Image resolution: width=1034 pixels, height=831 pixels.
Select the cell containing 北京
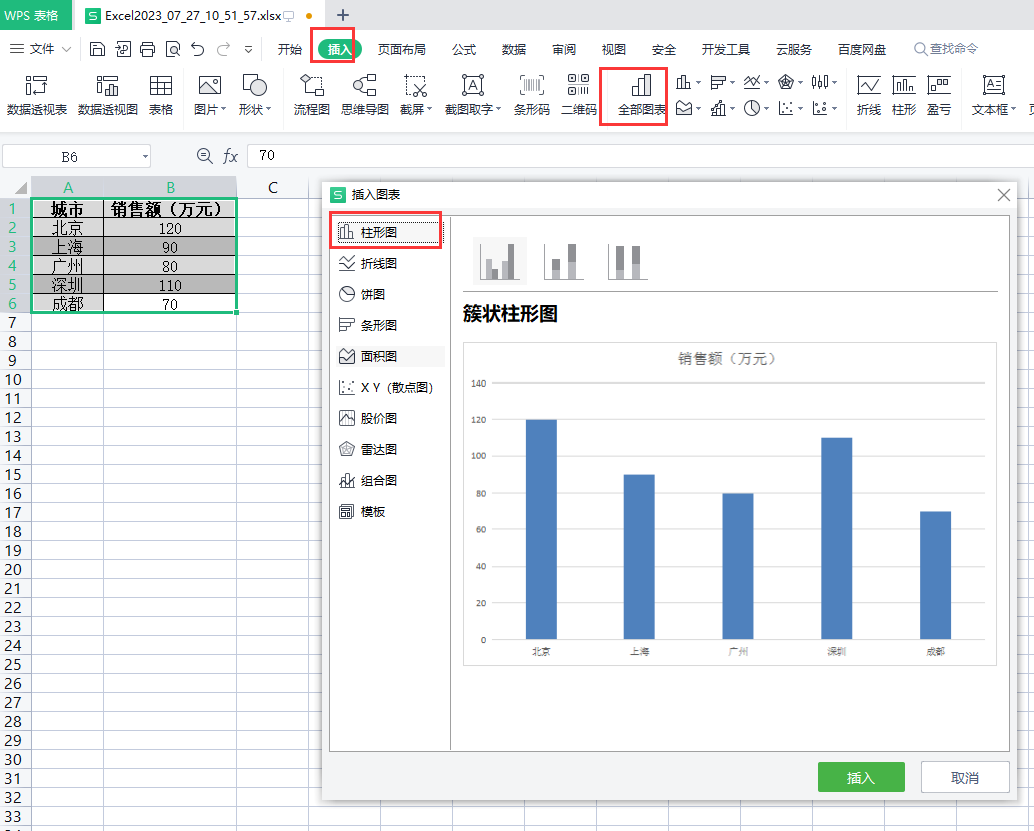[x=67, y=228]
